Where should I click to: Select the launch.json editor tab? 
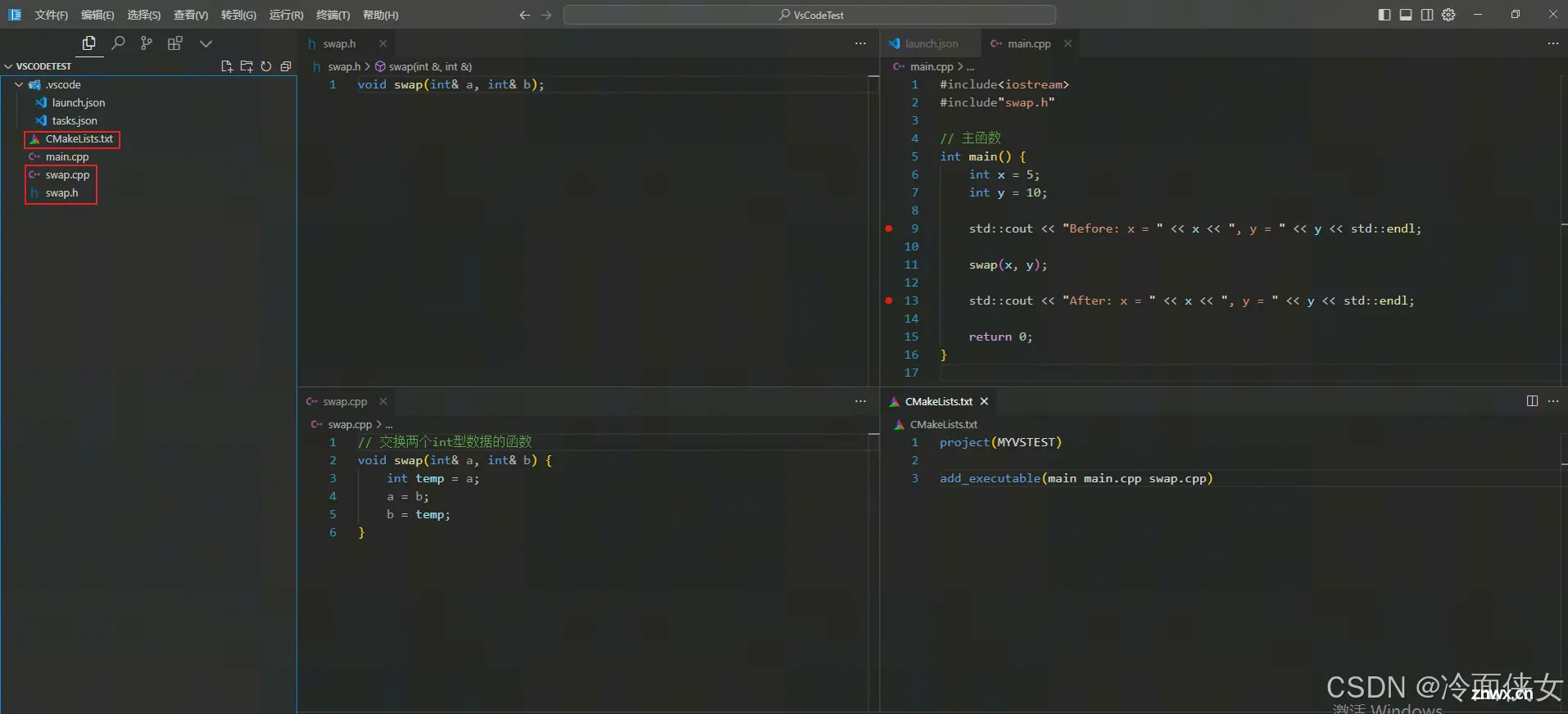click(x=931, y=43)
